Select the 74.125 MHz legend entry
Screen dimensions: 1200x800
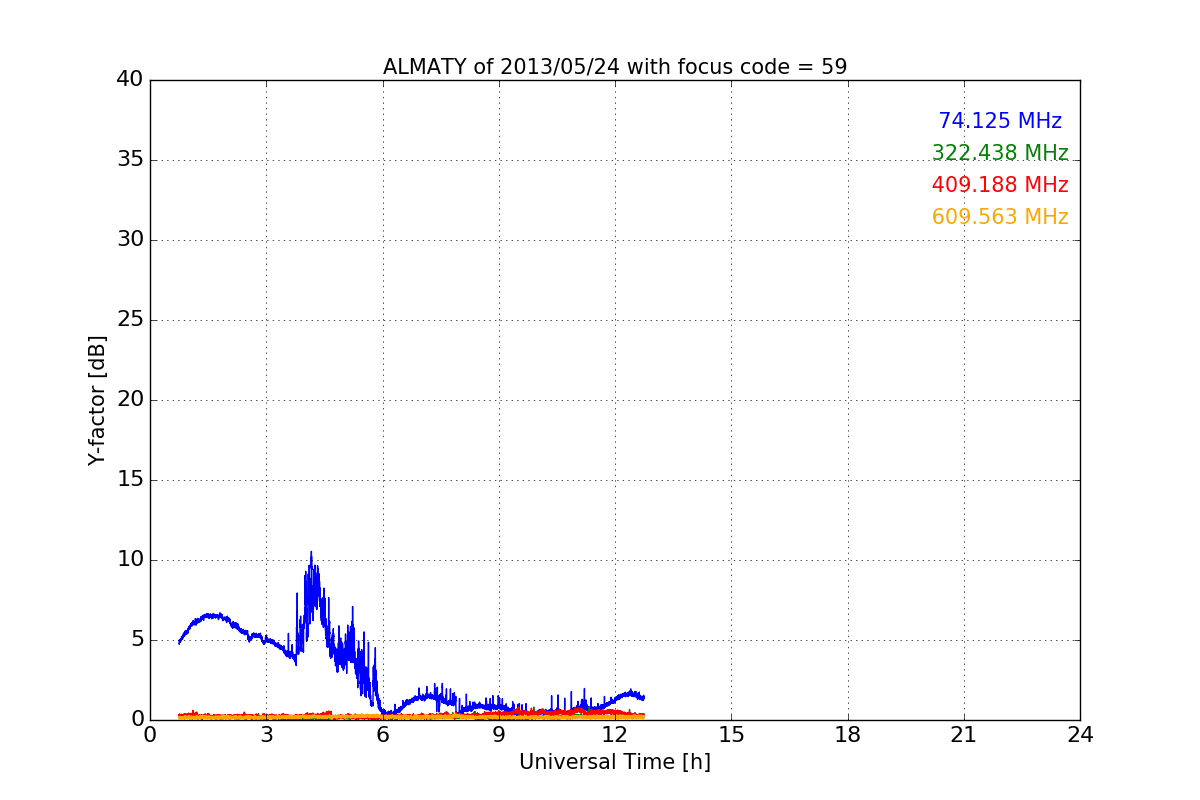1000,121
